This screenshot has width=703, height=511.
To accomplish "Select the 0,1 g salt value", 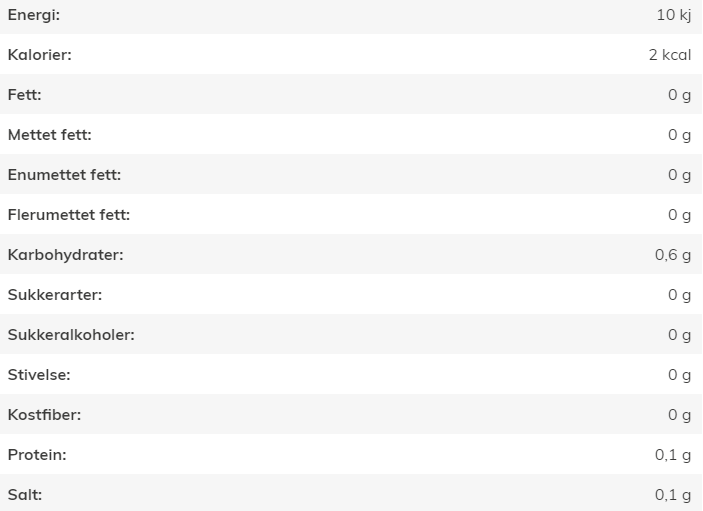I will click(673, 495).
